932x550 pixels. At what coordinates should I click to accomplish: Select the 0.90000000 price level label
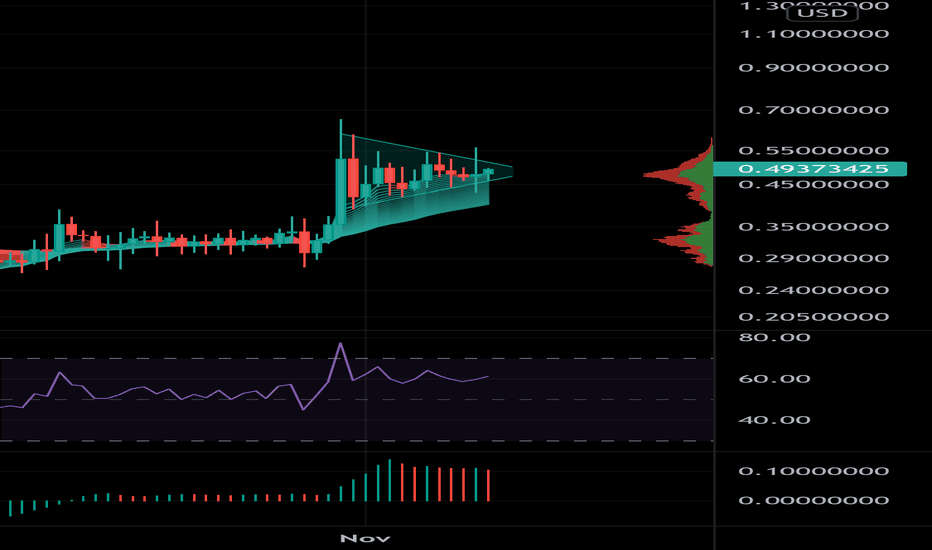click(814, 68)
